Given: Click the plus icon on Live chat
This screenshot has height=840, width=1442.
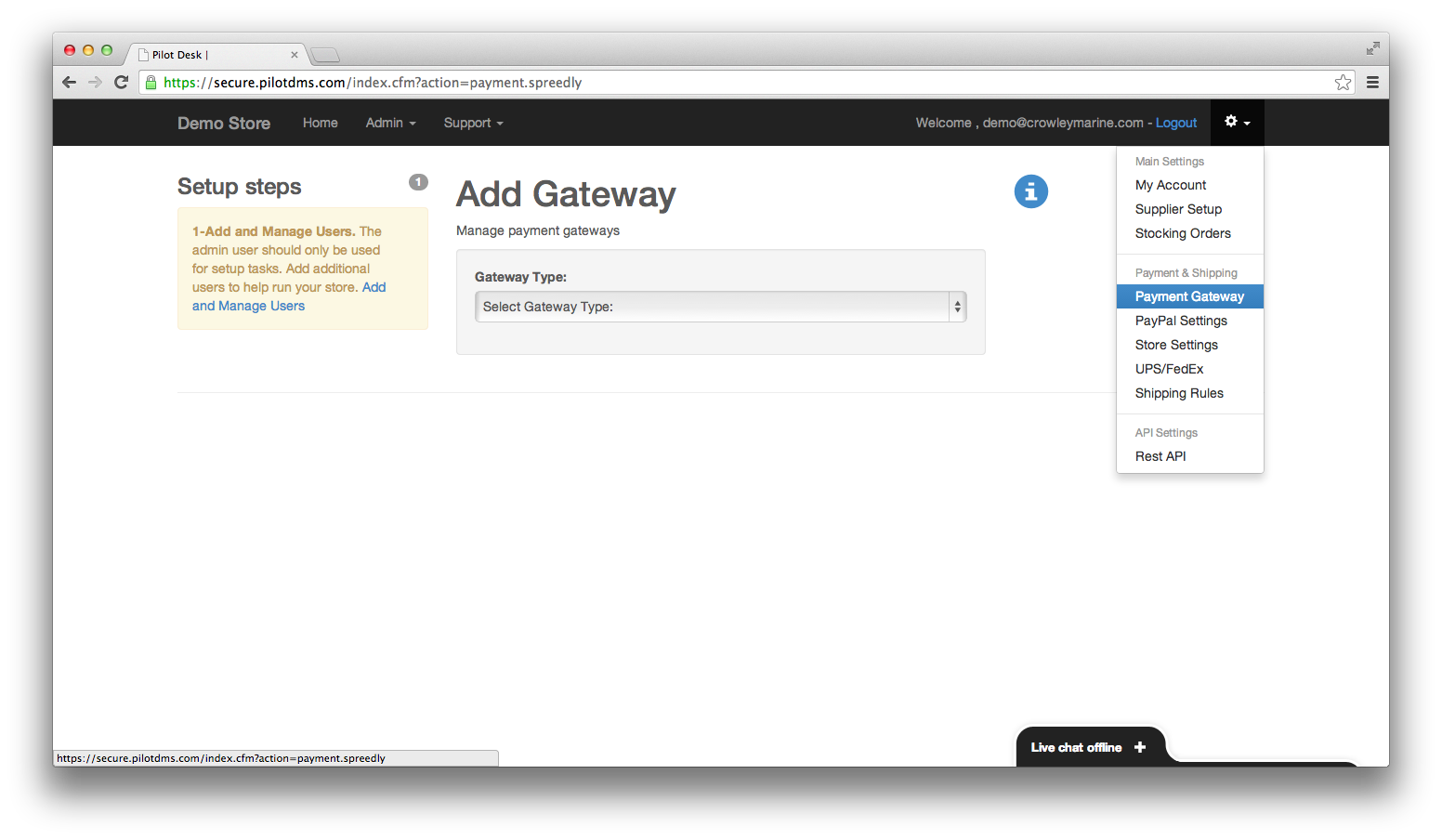Looking at the screenshot, I should 1140,746.
